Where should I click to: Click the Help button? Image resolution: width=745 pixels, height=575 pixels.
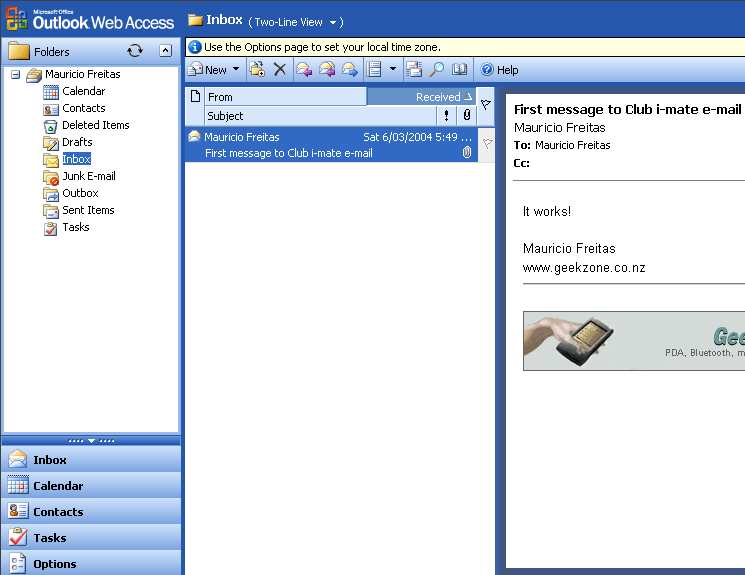point(499,70)
